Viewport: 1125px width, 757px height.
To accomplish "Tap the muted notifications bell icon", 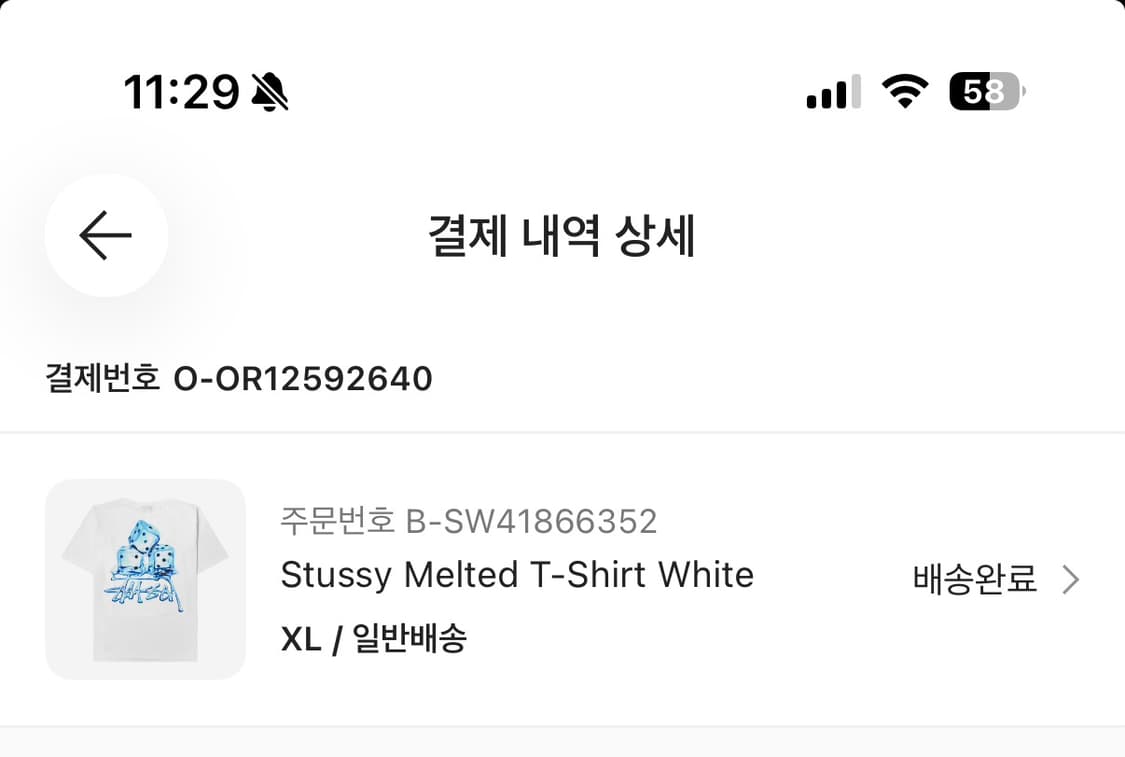I will point(270,91).
